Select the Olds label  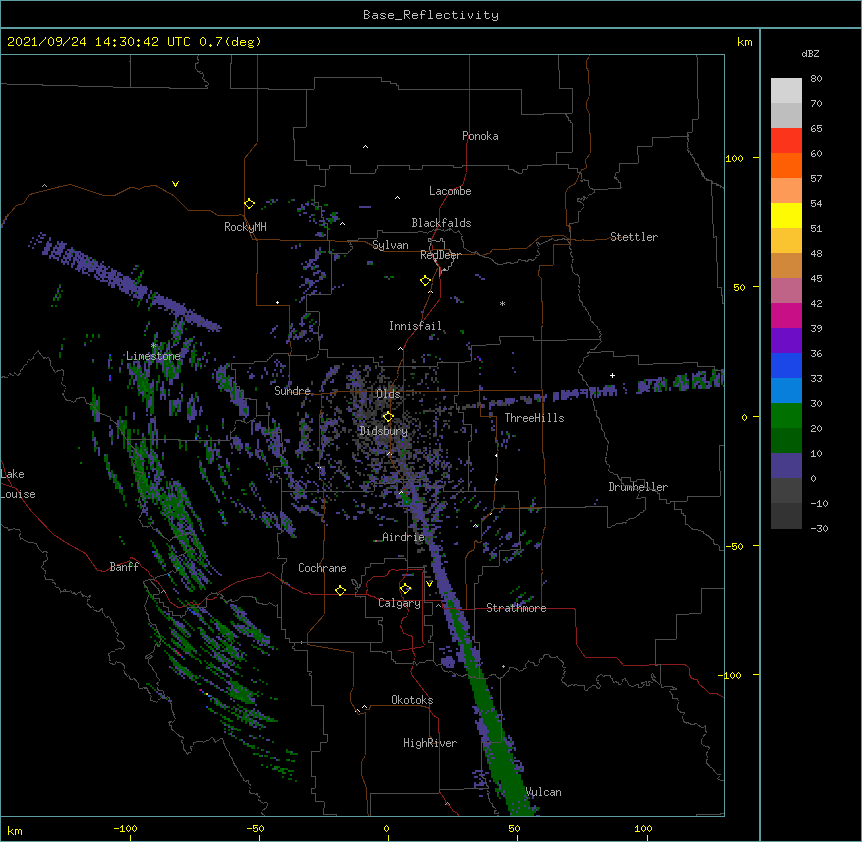tap(388, 394)
